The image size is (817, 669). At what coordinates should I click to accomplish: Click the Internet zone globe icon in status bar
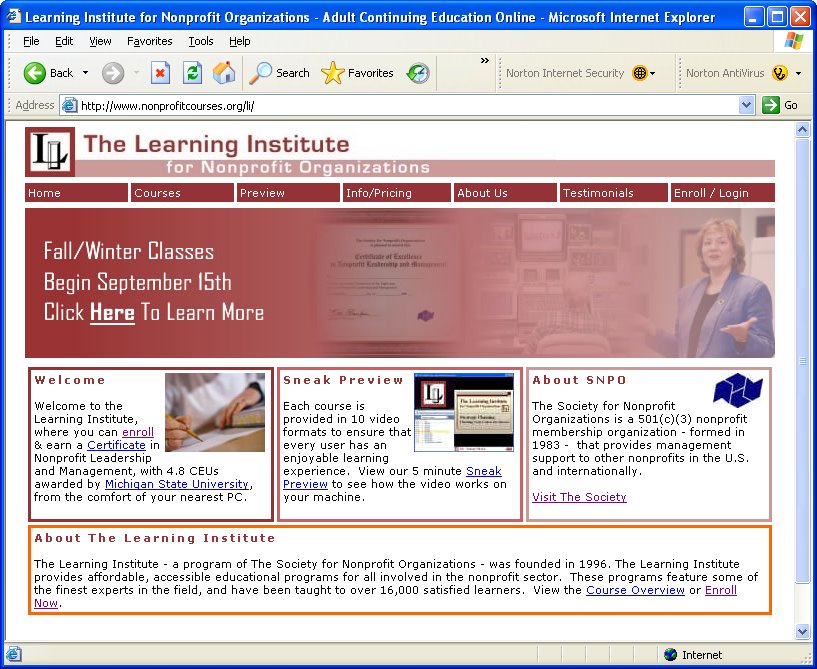click(x=671, y=654)
